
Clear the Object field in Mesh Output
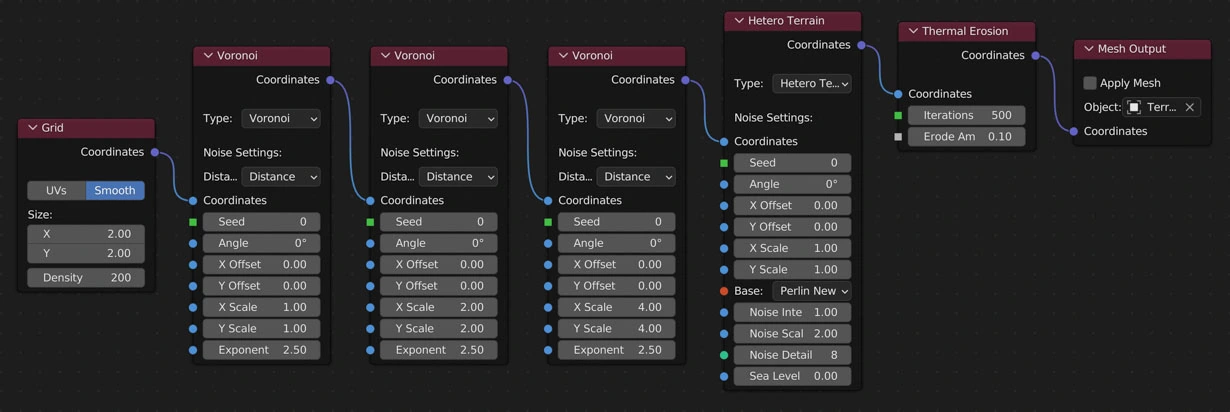pos(1189,107)
